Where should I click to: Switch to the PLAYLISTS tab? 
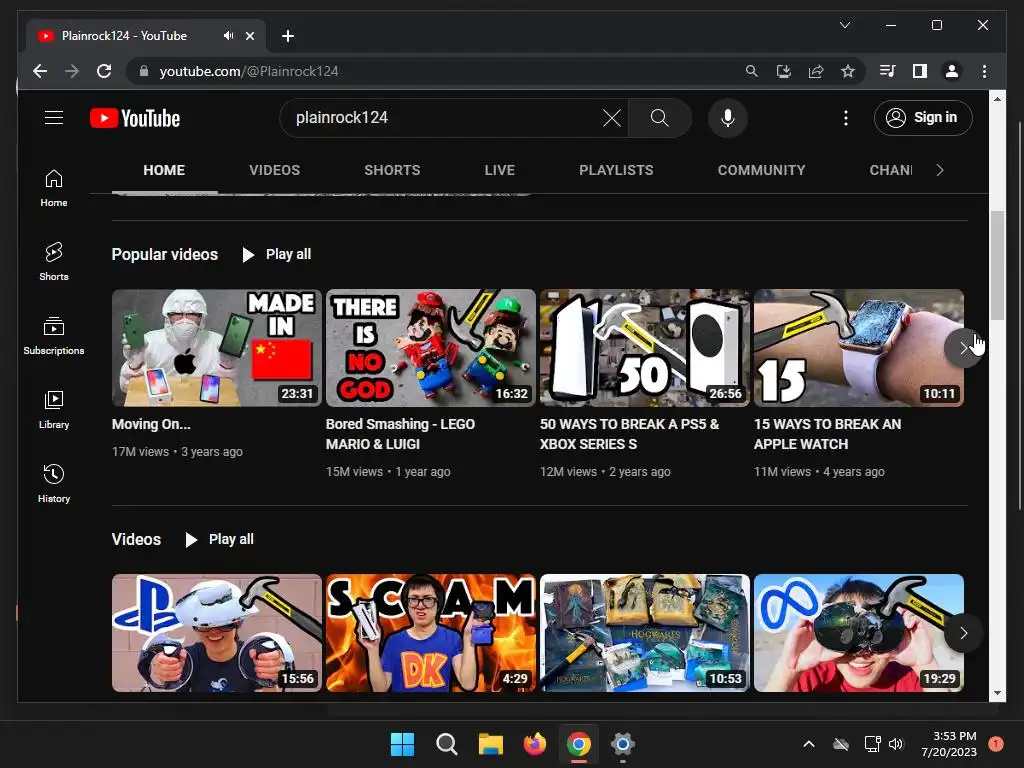pos(616,170)
